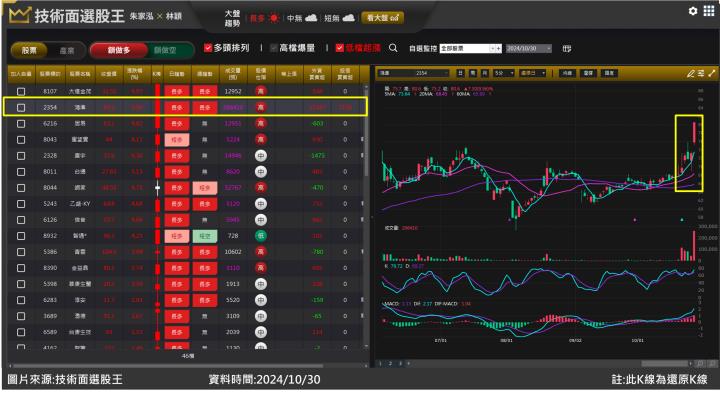The image size is (720, 393).
Task: Switch to the tab next to 股票
Action: pos(67,50)
